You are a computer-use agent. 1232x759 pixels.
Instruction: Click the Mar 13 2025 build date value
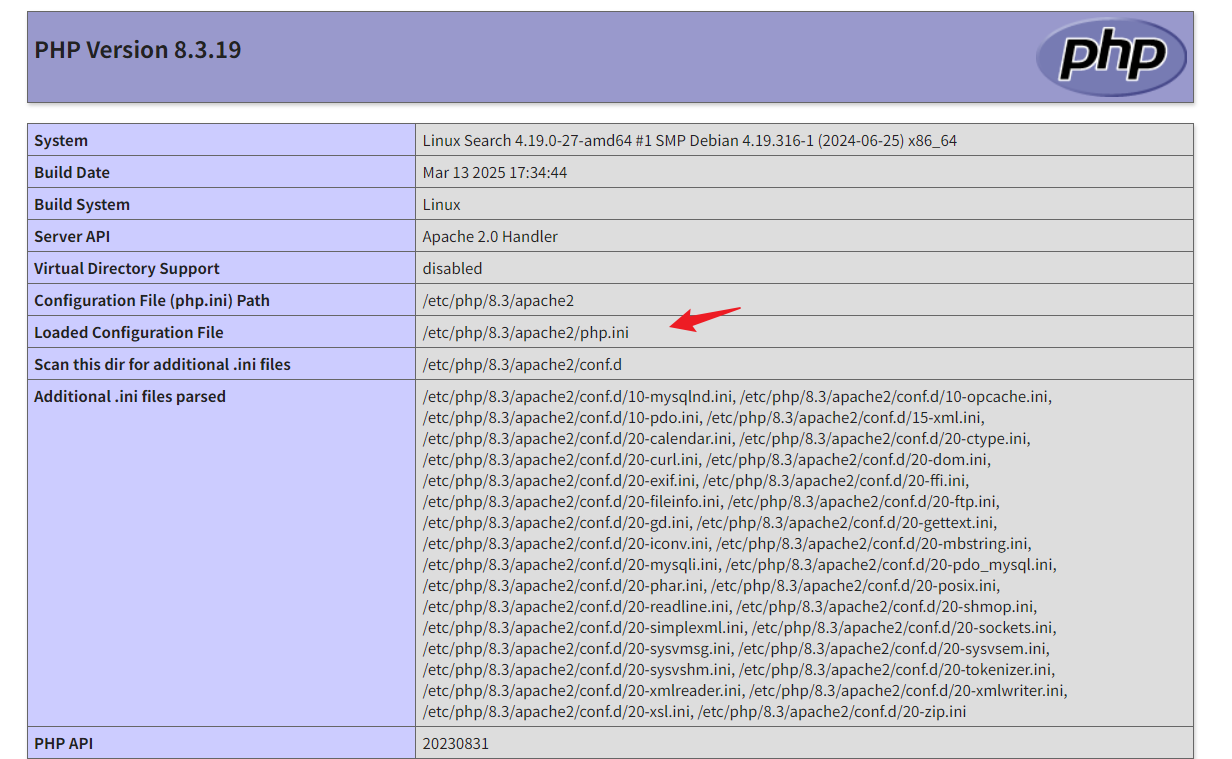click(495, 173)
